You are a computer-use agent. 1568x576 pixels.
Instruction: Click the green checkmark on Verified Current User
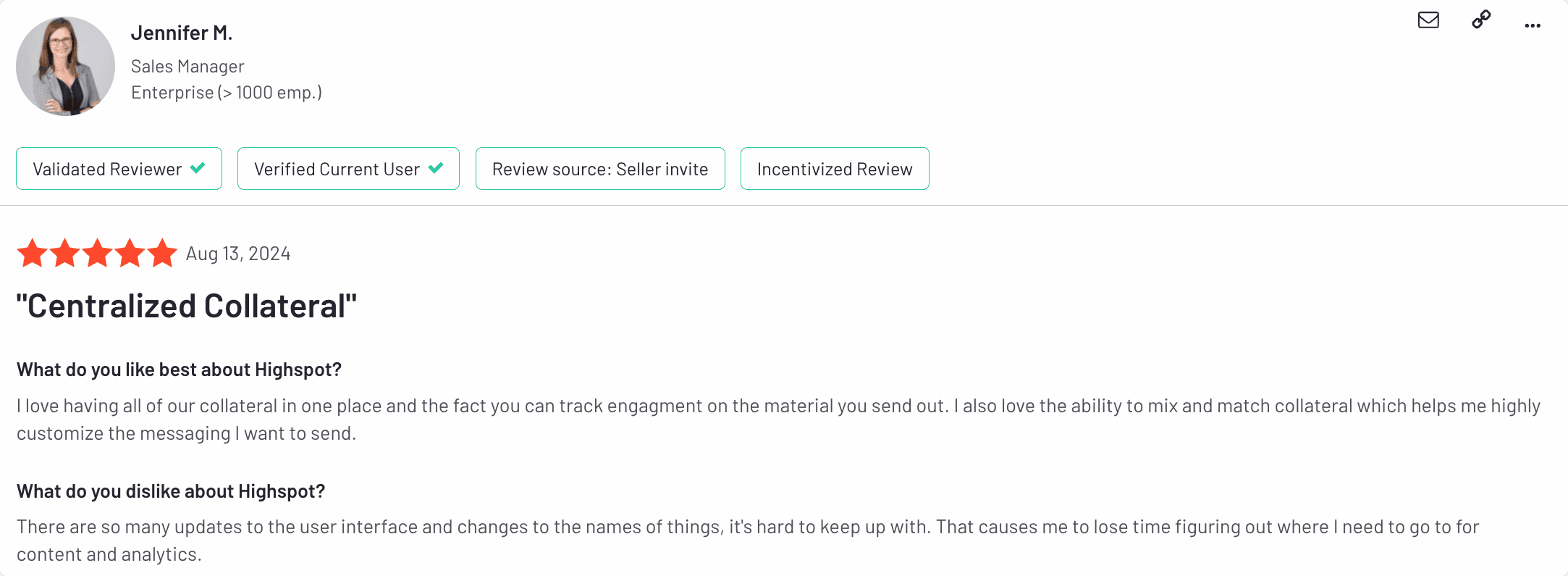(x=436, y=168)
